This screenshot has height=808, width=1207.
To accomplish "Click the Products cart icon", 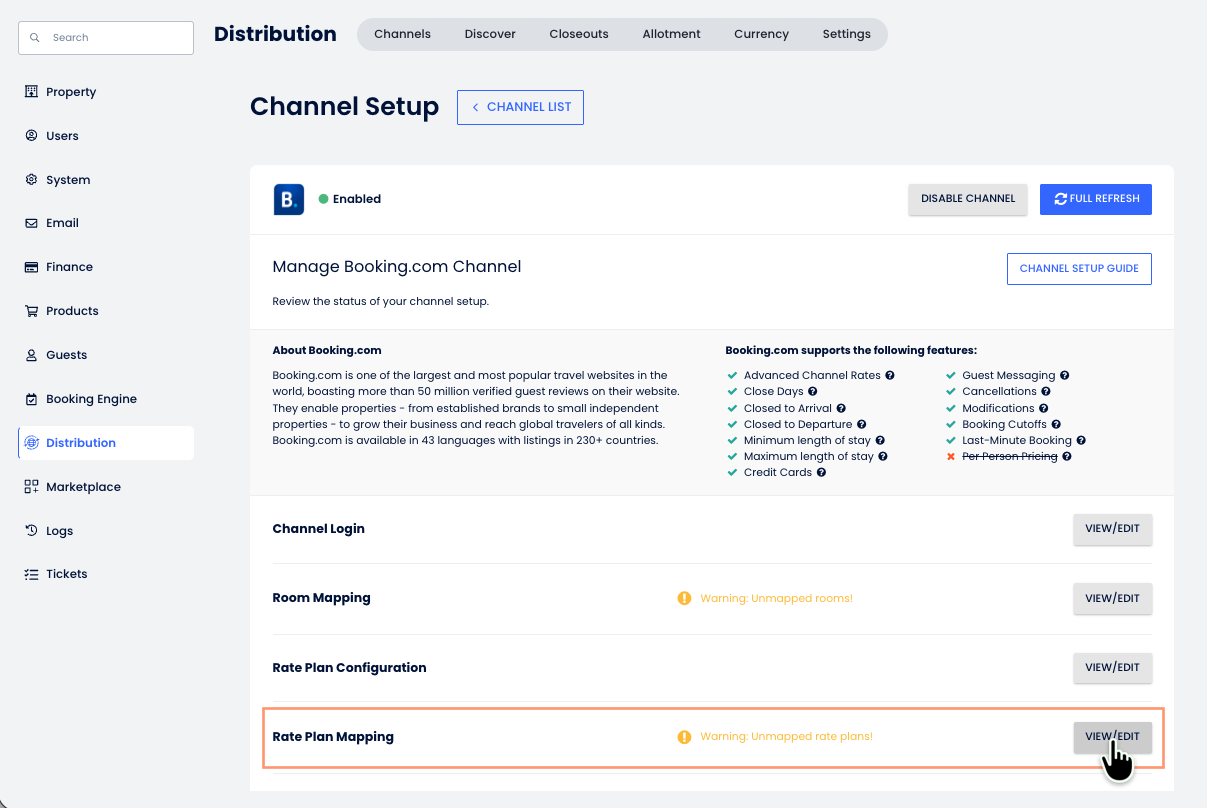I will [31, 311].
